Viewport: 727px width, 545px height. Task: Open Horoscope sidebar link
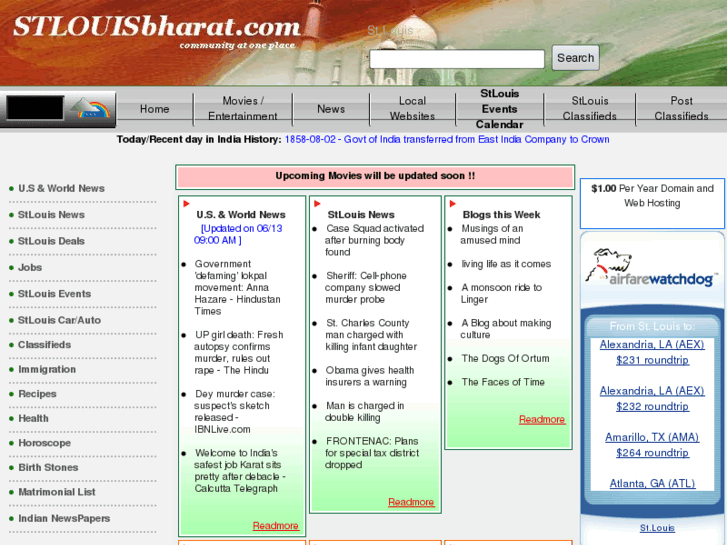click(45, 443)
